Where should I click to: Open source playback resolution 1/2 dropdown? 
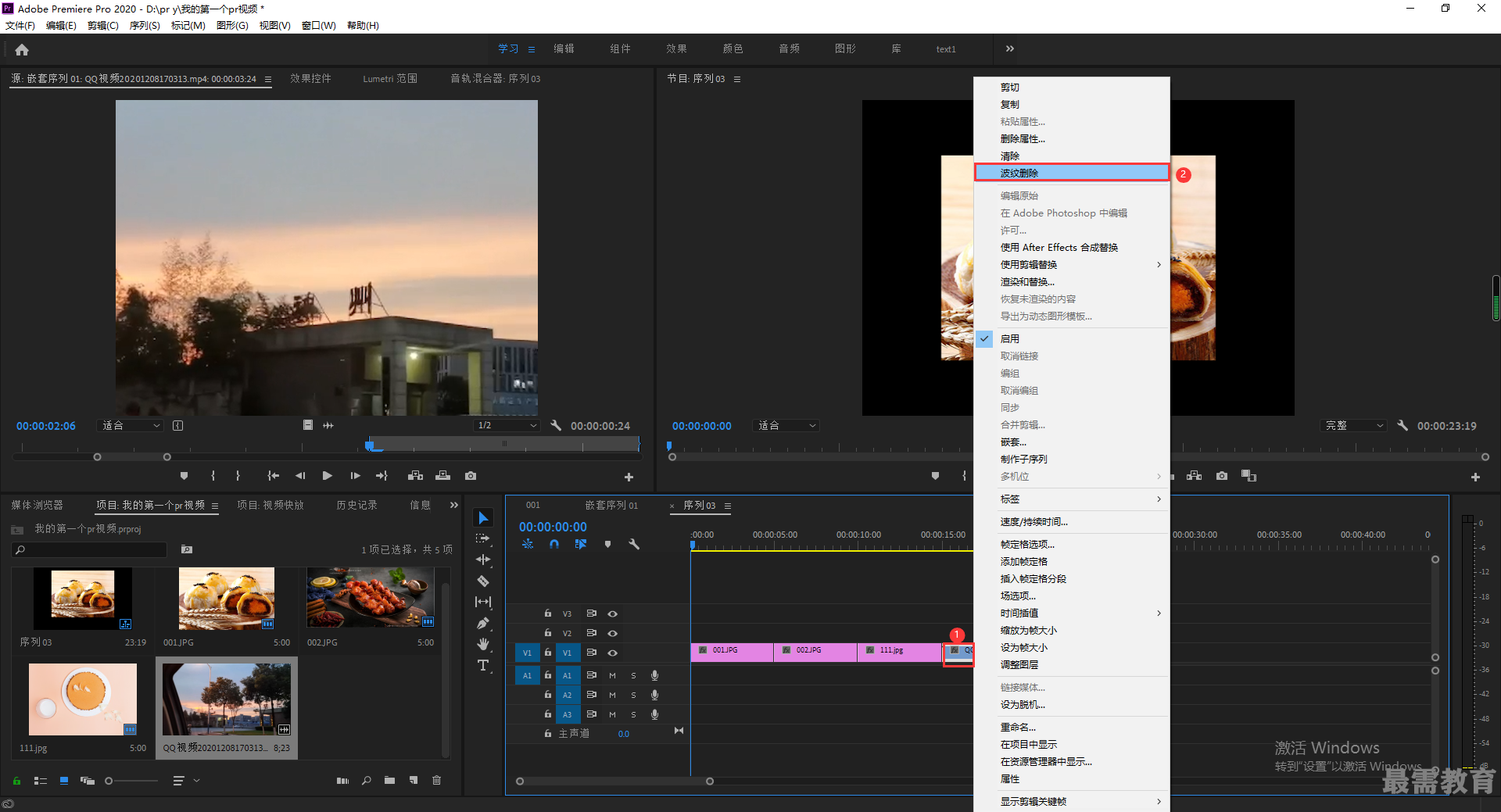click(507, 425)
